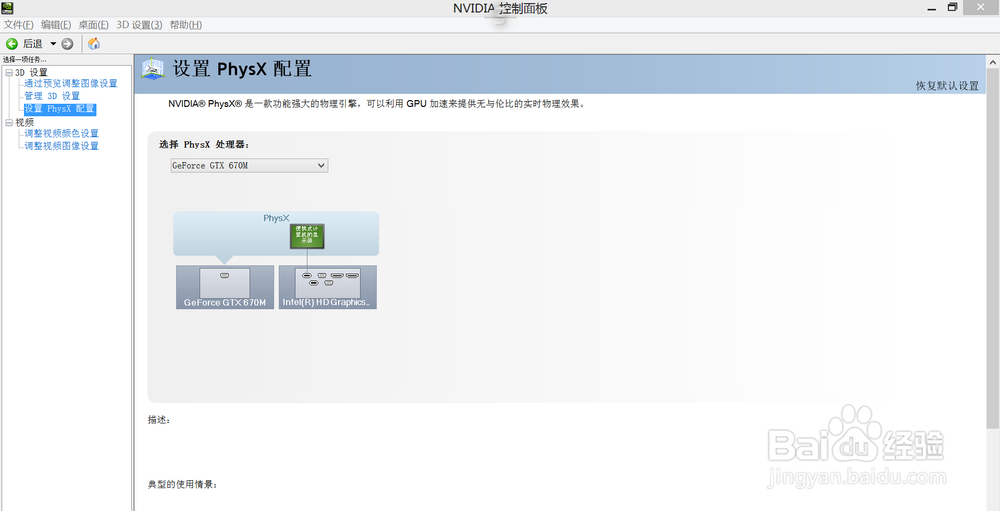Image resolution: width=1000 pixels, height=511 pixels.
Task: Open the 3D 设置(3) menu
Action: [x=139, y=25]
